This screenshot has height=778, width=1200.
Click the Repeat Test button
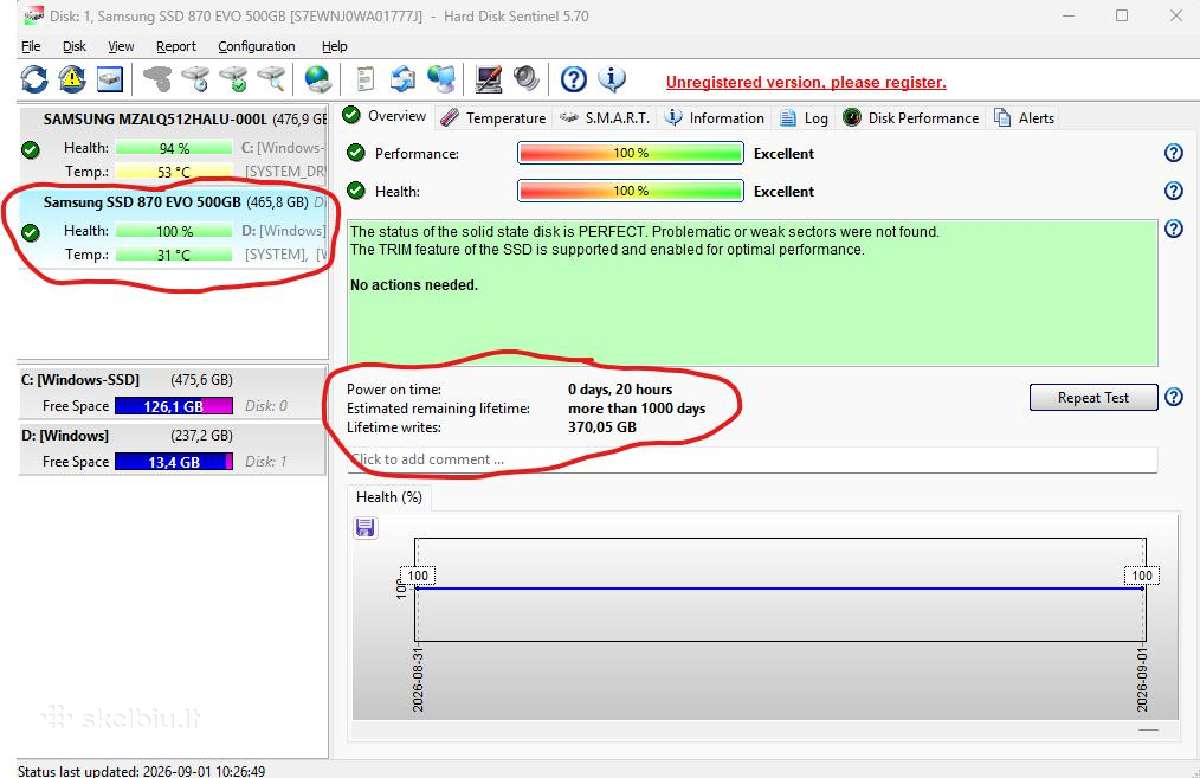(1093, 397)
